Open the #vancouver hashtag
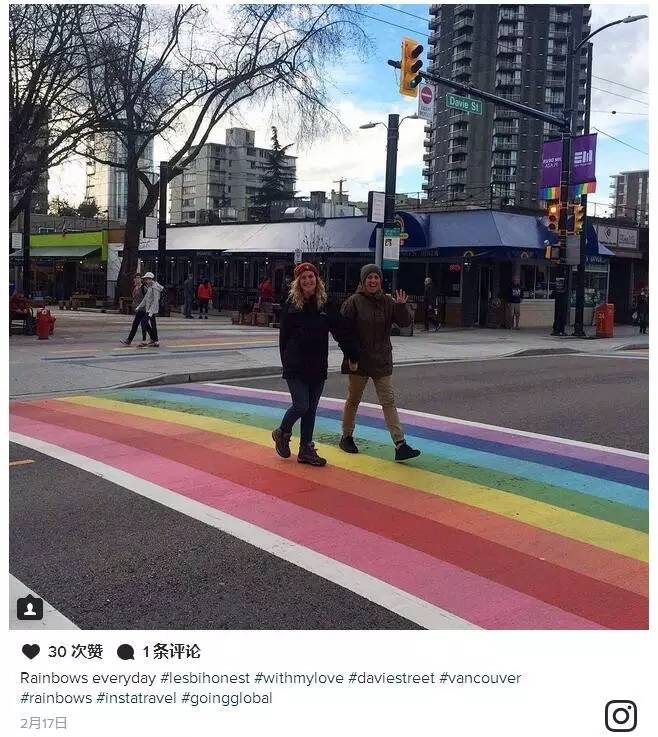 [480, 678]
